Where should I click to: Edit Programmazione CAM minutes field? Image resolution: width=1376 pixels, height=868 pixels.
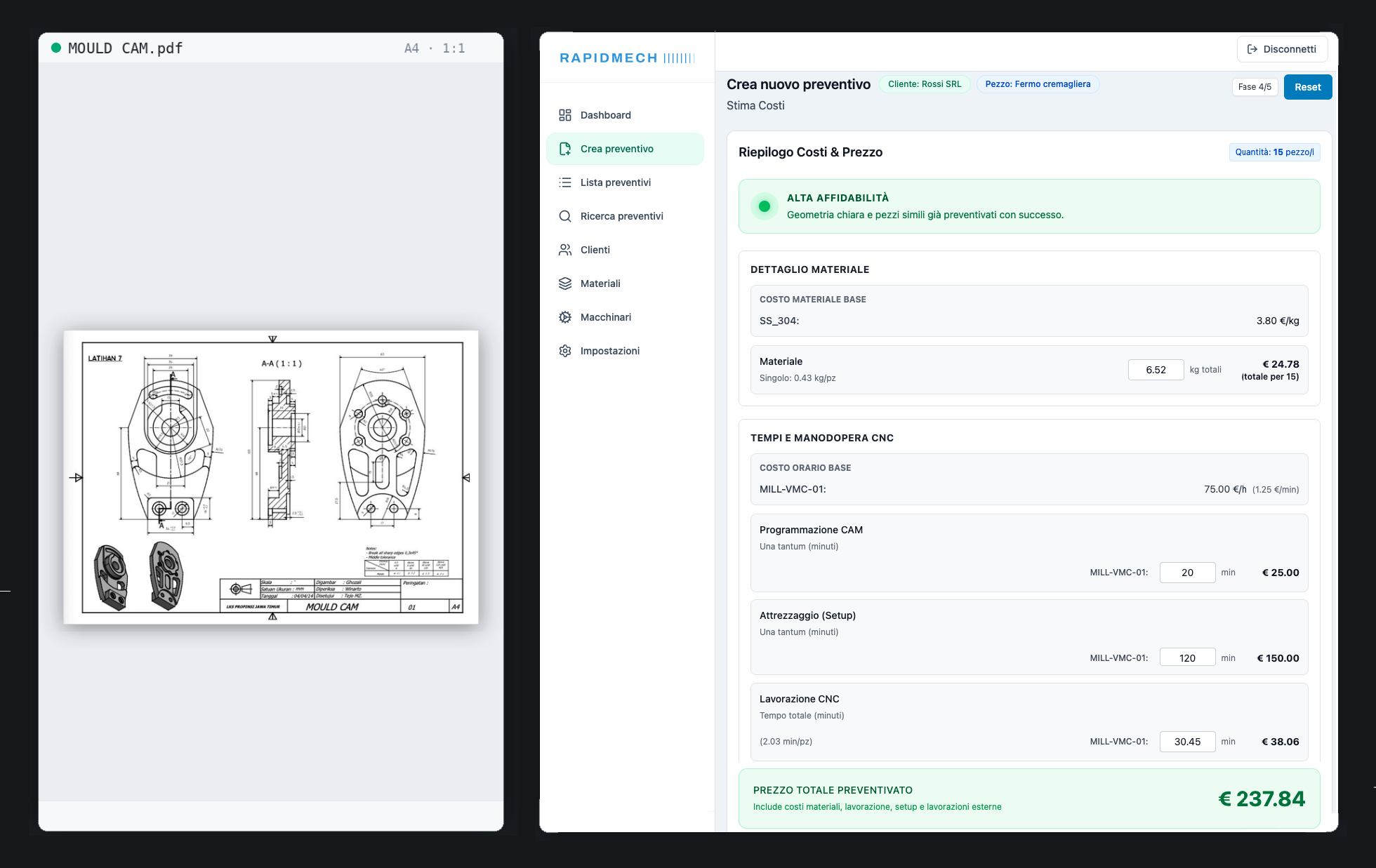(x=1187, y=573)
